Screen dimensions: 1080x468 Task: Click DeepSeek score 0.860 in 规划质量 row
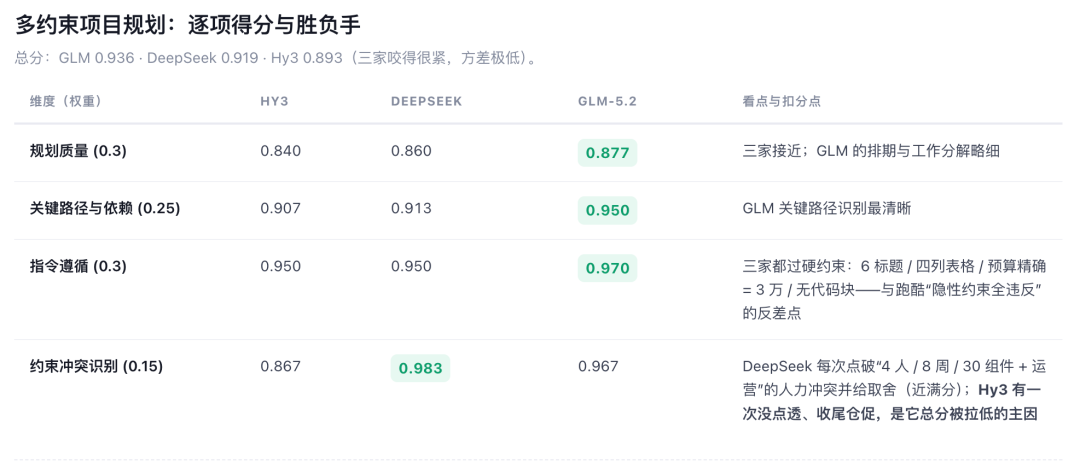pos(411,151)
